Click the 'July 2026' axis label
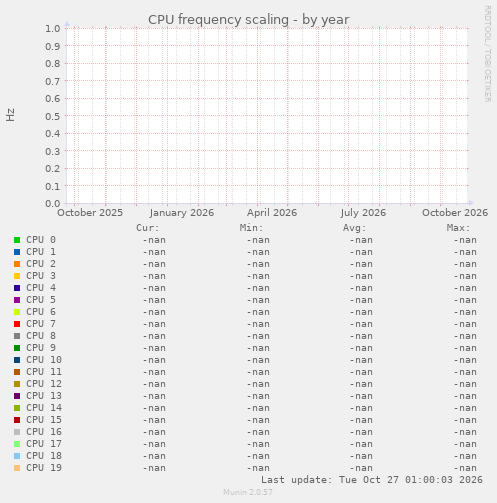 coord(363,213)
